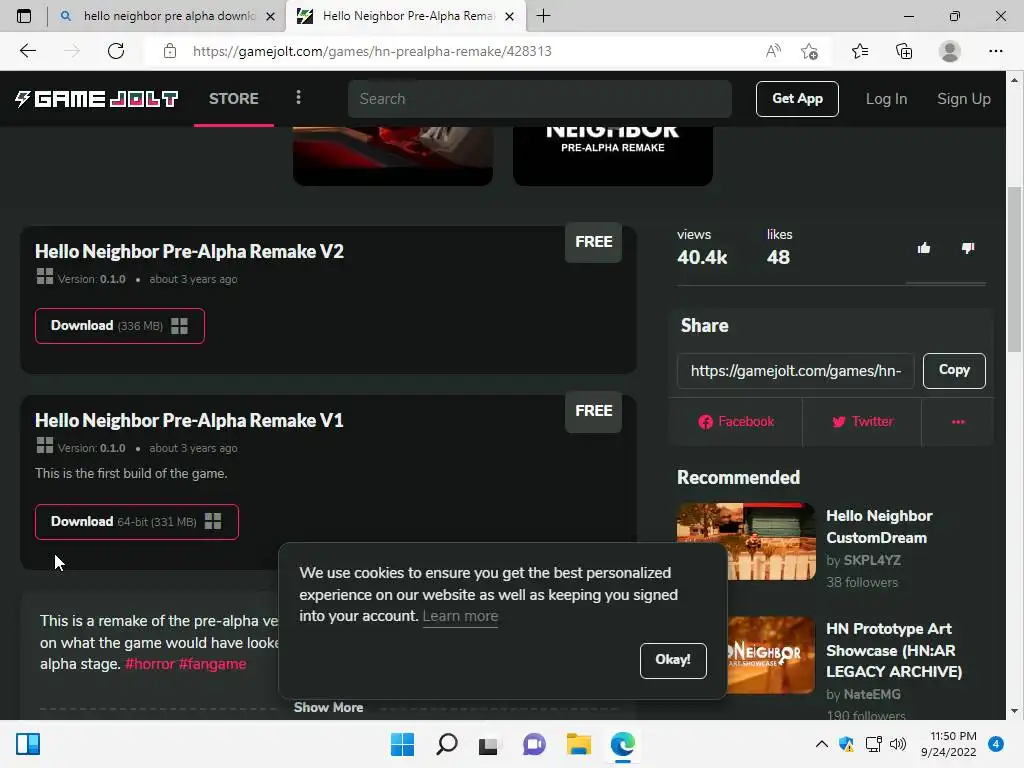The height and width of the screenshot is (768, 1024).
Task: Open the #fangame tag
Action: click(x=212, y=664)
